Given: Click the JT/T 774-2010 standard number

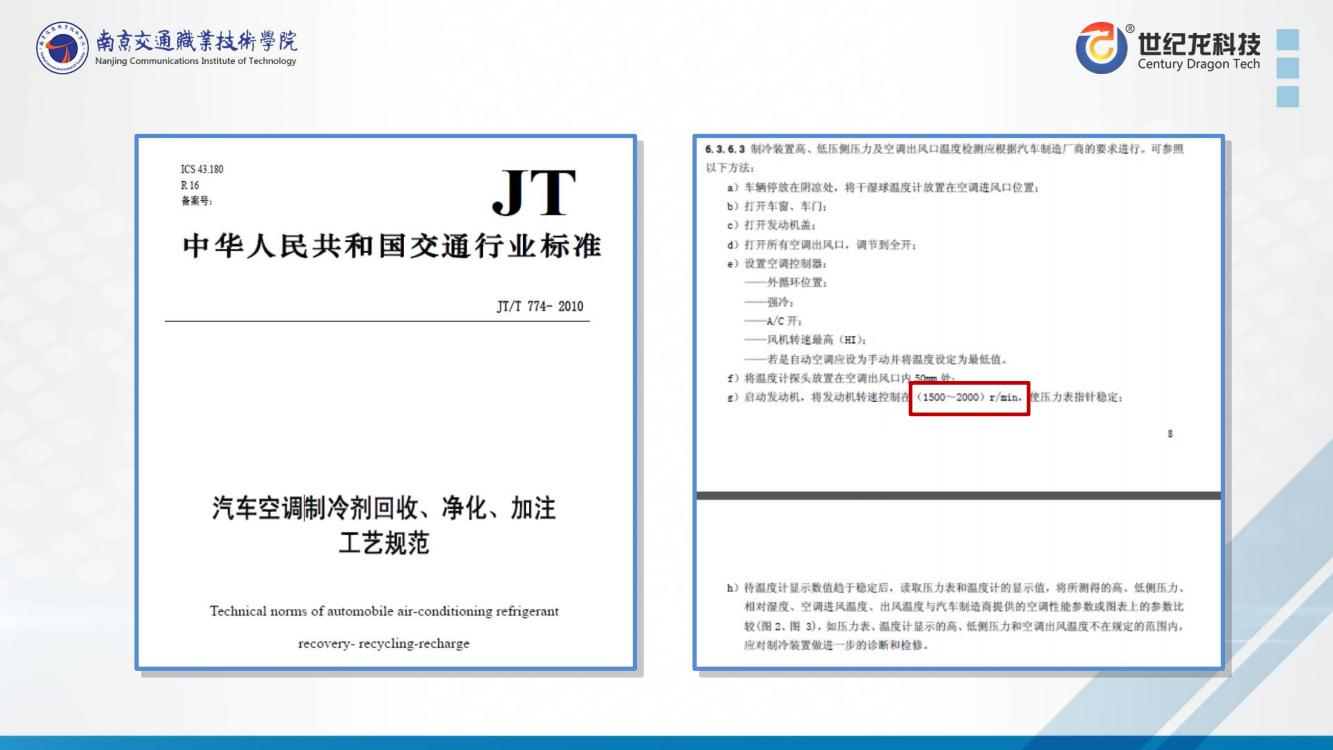Looking at the screenshot, I should 540,306.
